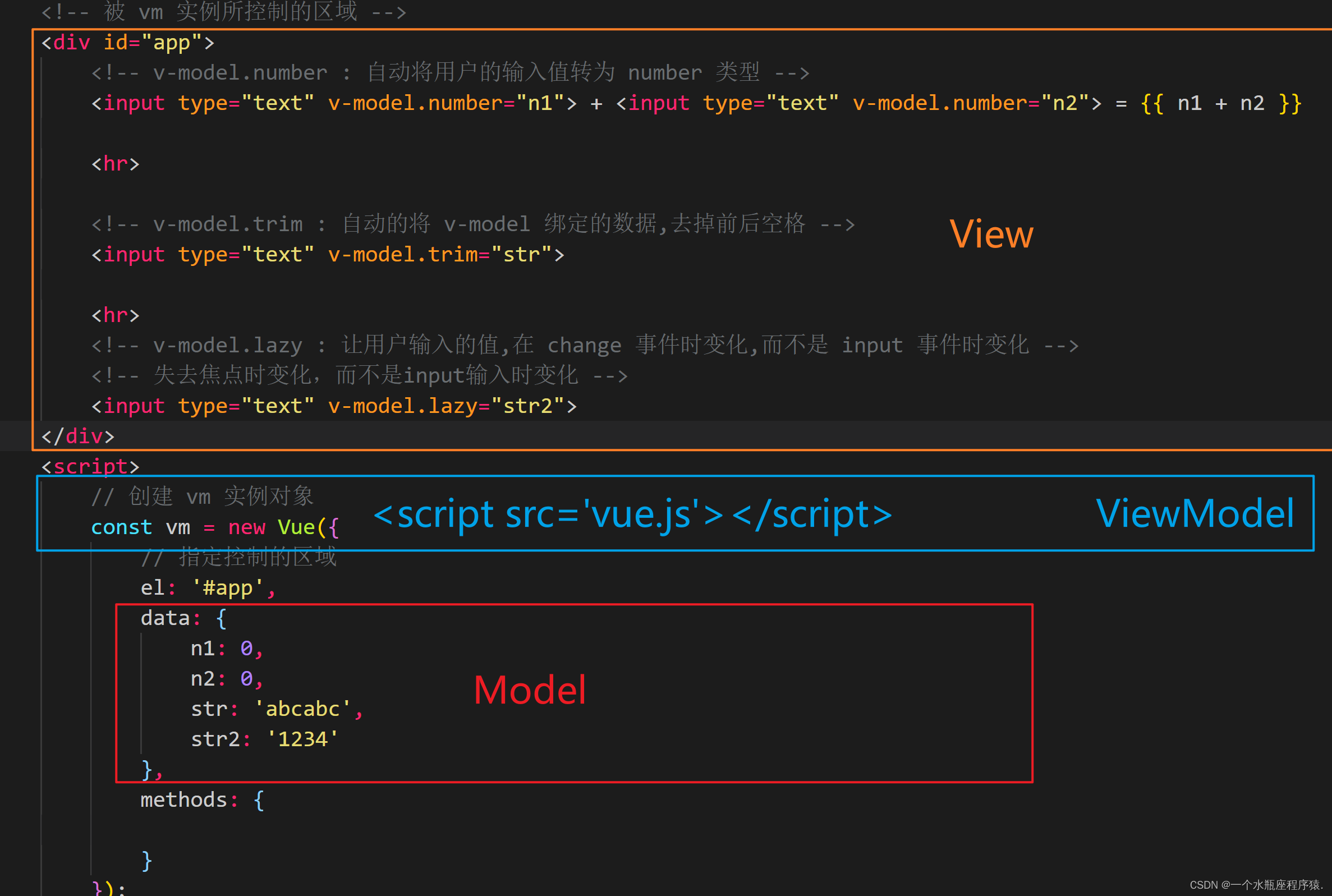Click the closing brace of methods
The width and height of the screenshot is (1332, 896).
[x=147, y=861]
